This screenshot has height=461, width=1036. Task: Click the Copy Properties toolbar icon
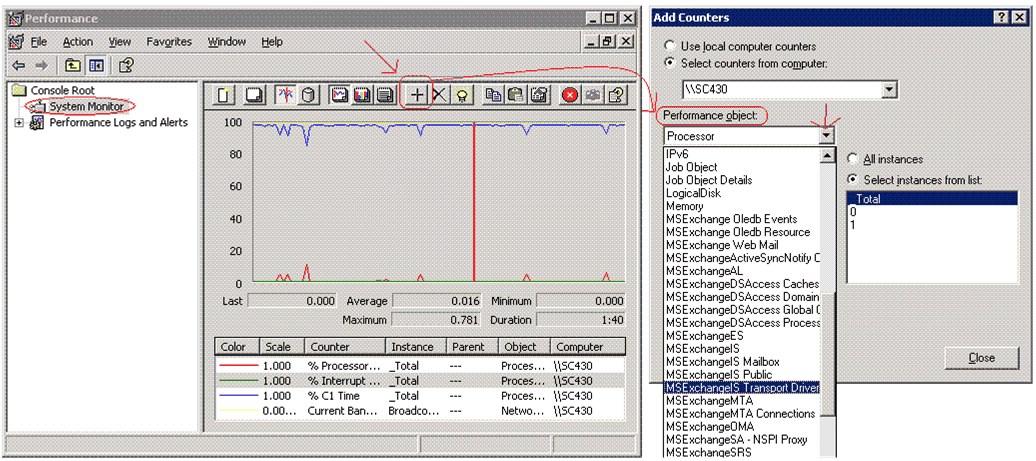point(493,95)
